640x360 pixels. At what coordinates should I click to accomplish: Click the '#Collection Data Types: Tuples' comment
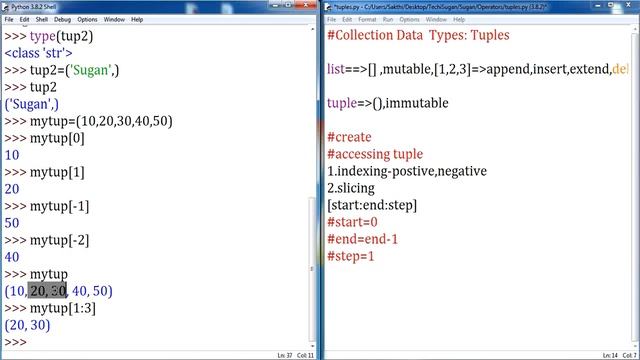pyautogui.click(x=418, y=35)
